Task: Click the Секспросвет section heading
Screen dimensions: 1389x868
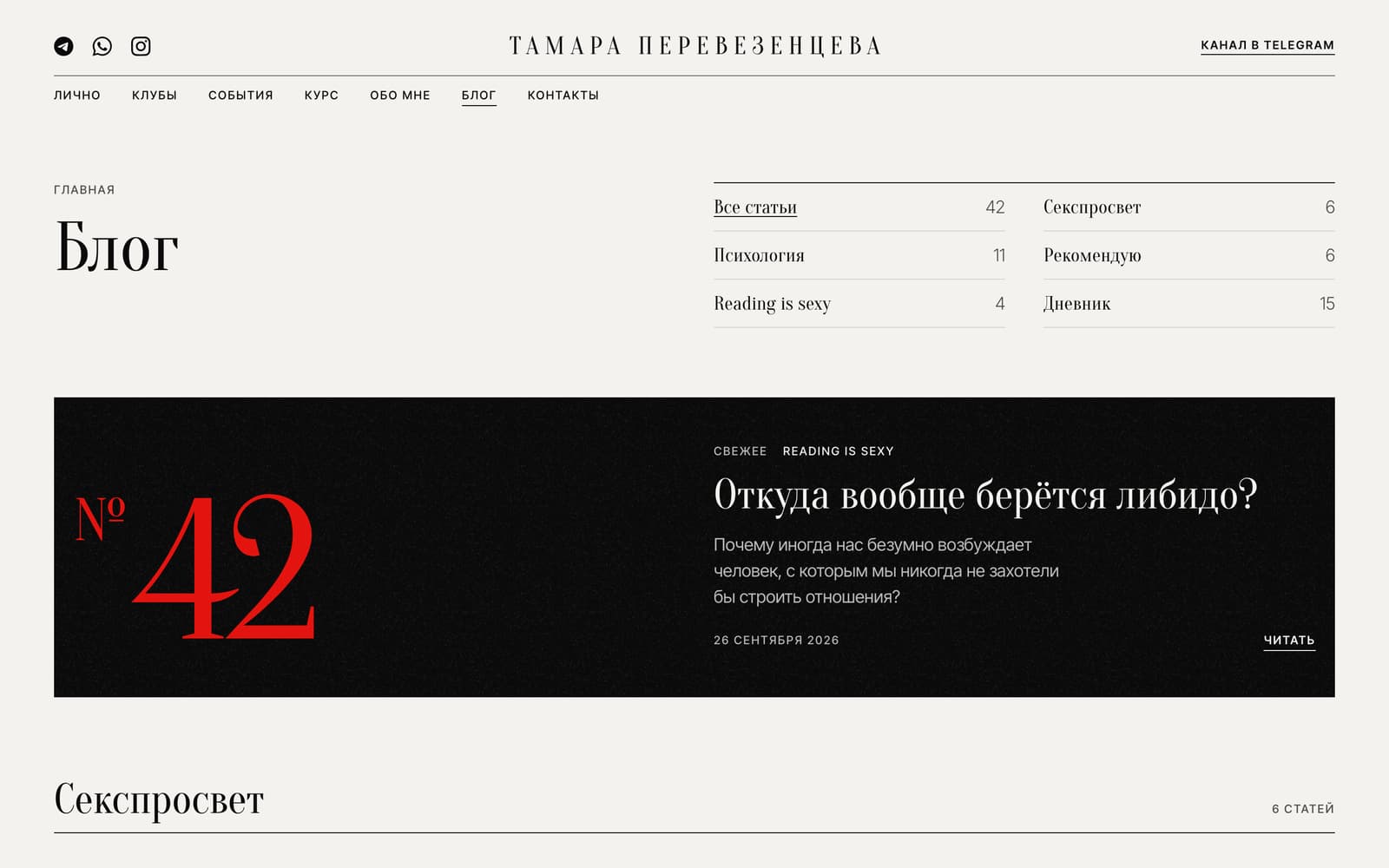Action: pos(159,799)
